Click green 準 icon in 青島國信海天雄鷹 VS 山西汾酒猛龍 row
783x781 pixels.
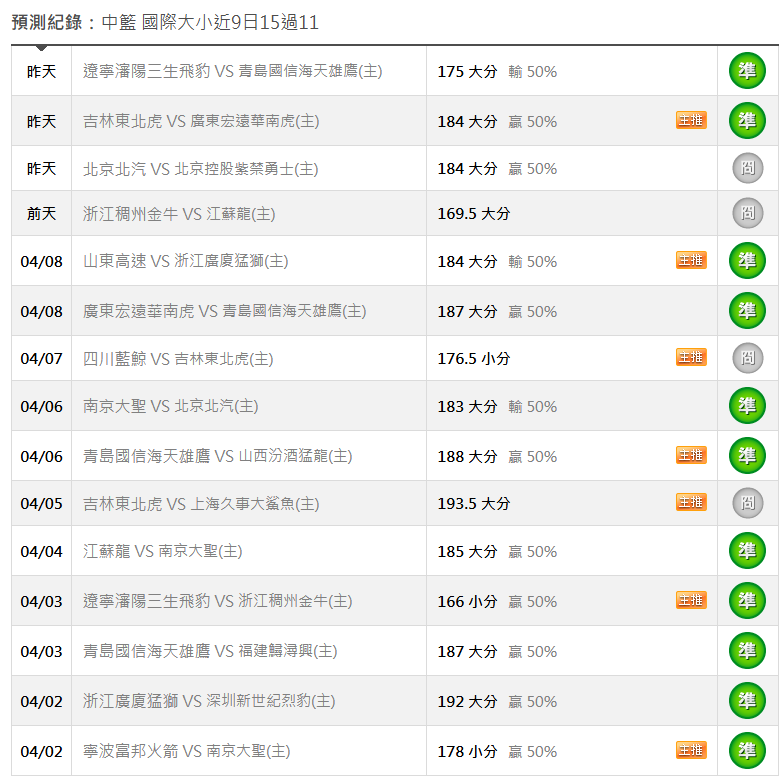(x=747, y=455)
